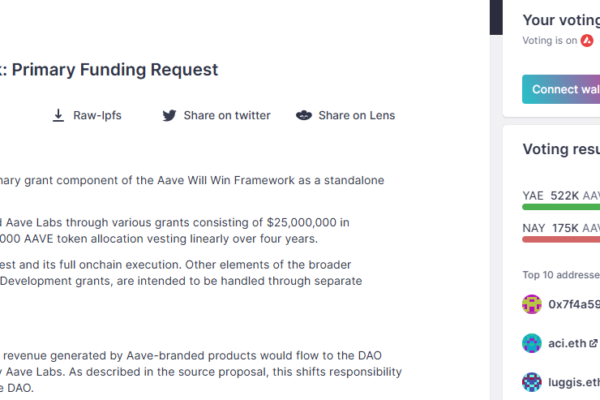Open the luggis.eth voter profile
The width and height of the screenshot is (600, 400).
point(572,382)
